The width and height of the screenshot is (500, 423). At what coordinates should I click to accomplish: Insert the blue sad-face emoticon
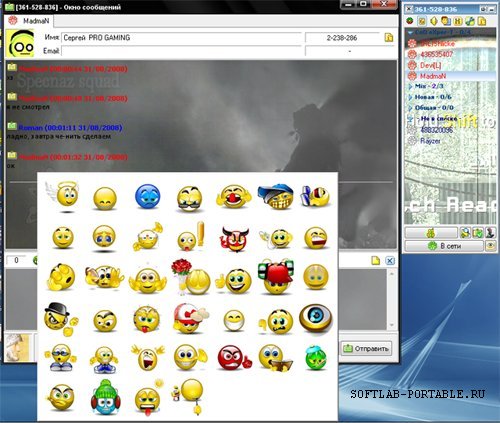(x=147, y=196)
